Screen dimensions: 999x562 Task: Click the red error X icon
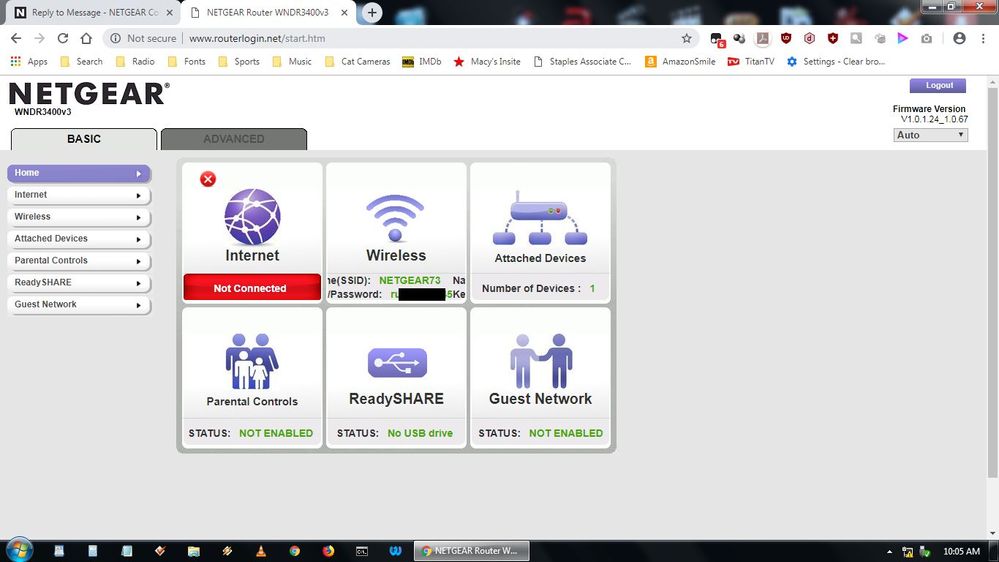tap(208, 179)
